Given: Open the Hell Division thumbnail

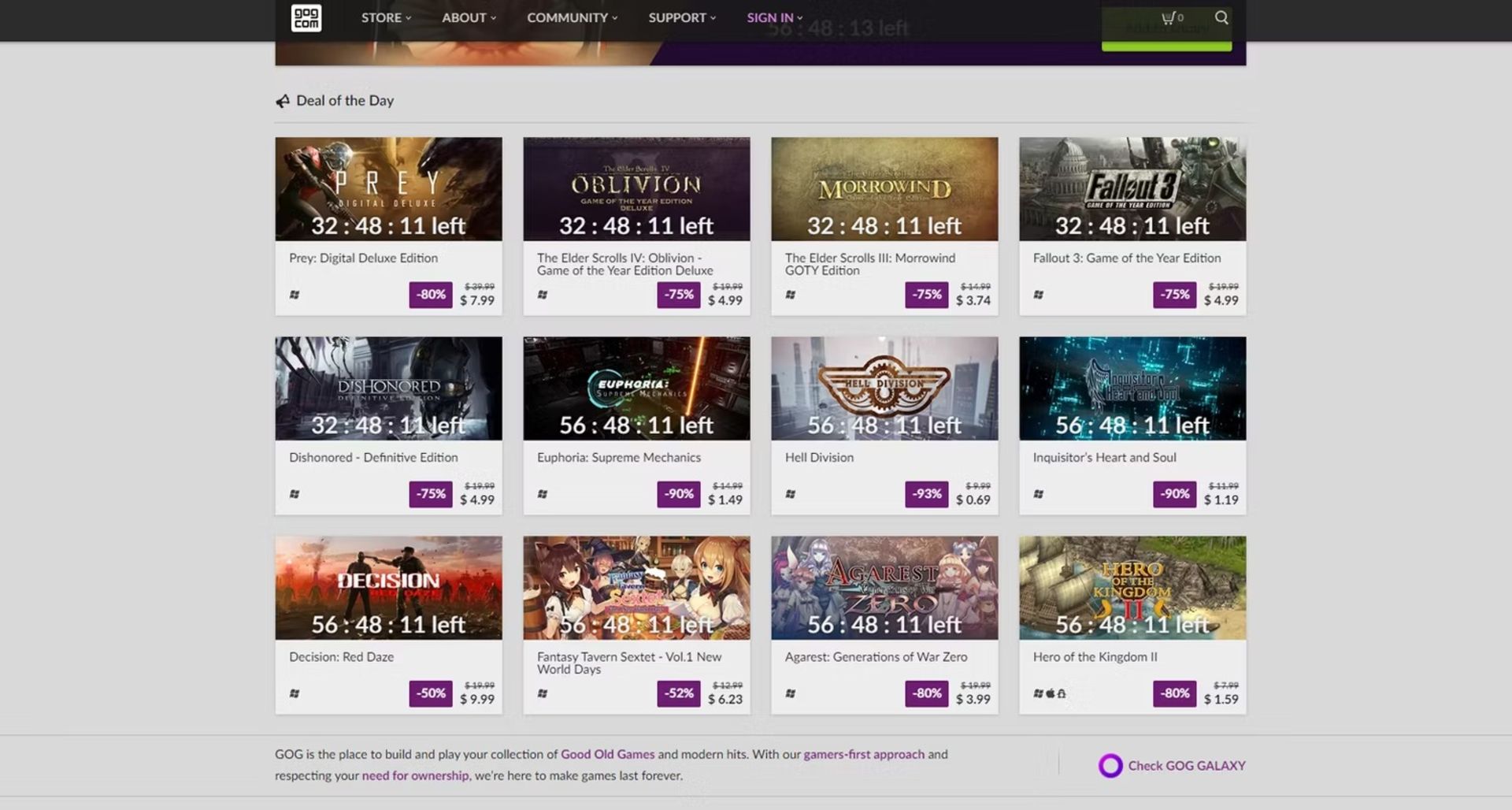Looking at the screenshot, I should [x=884, y=388].
